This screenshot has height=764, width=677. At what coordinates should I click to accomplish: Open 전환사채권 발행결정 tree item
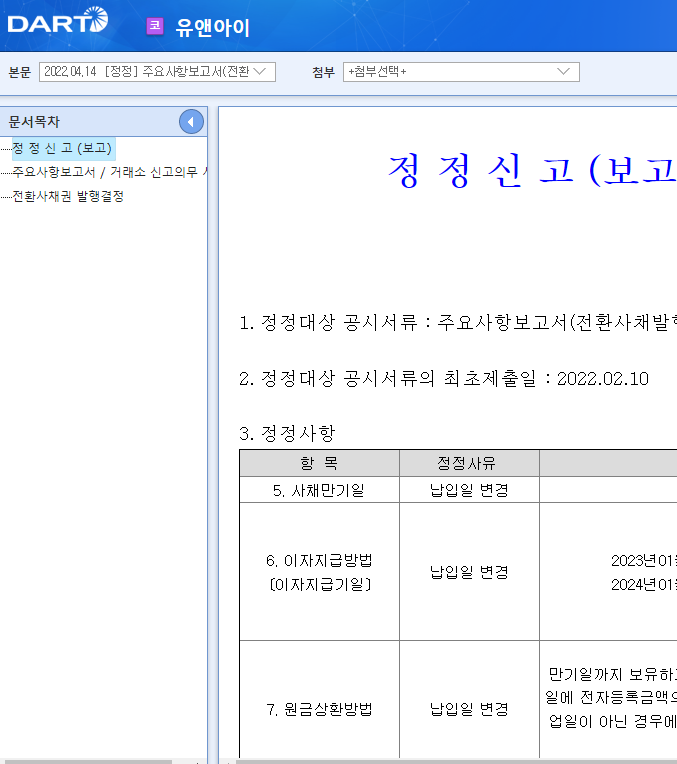(x=68, y=196)
